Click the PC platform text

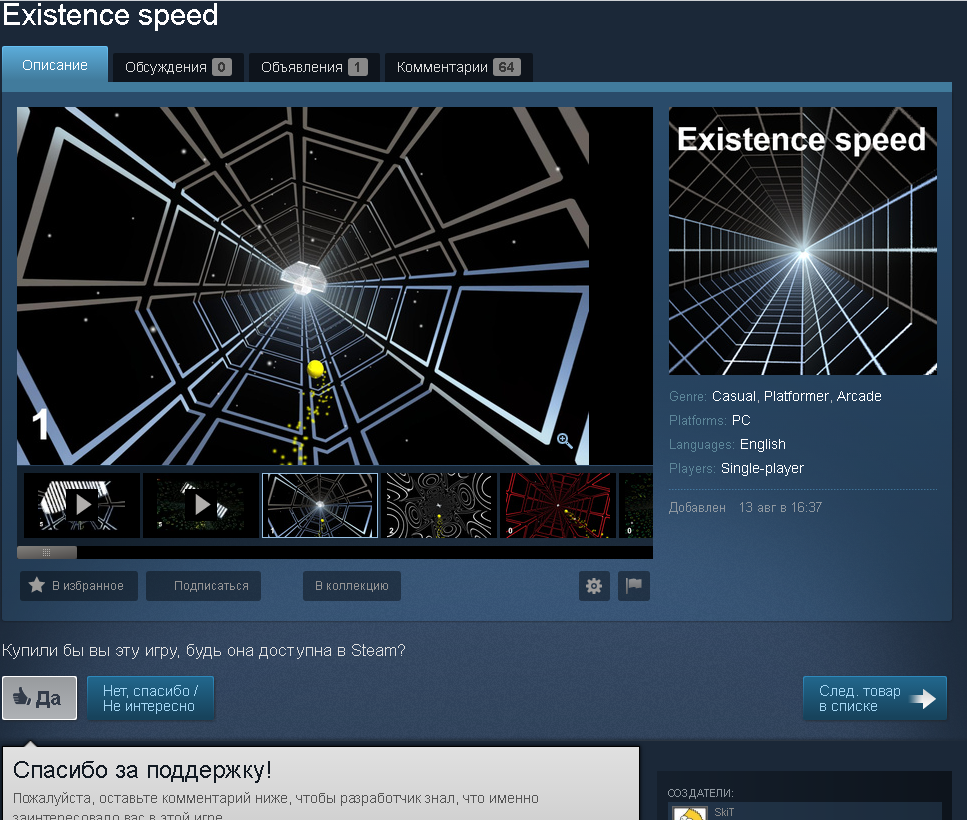pyautogui.click(x=741, y=420)
